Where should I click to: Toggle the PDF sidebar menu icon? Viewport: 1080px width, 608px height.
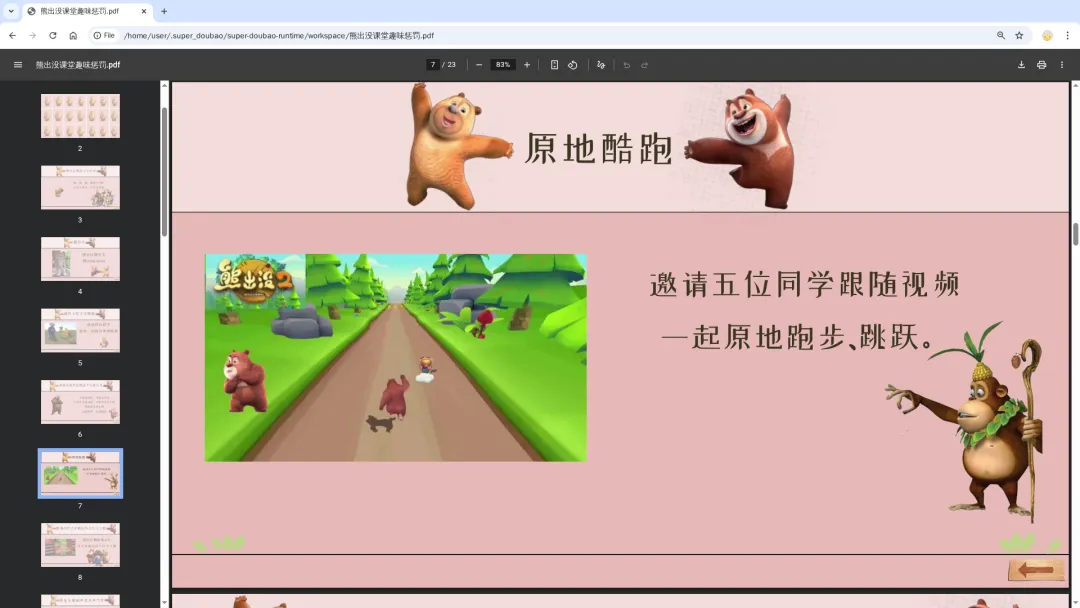pyautogui.click(x=18, y=65)
